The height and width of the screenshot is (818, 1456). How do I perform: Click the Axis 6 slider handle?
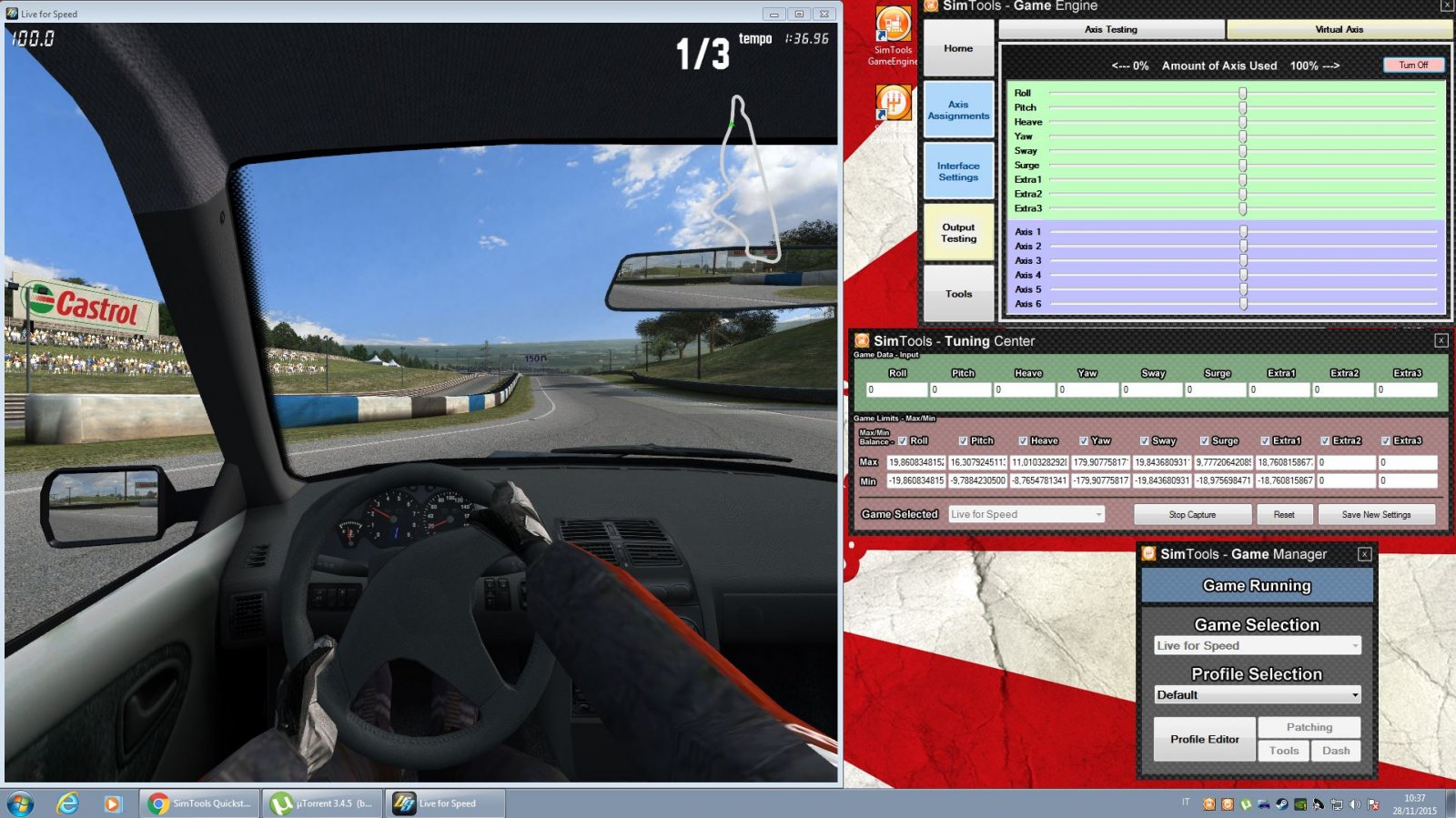point(1243,304)
